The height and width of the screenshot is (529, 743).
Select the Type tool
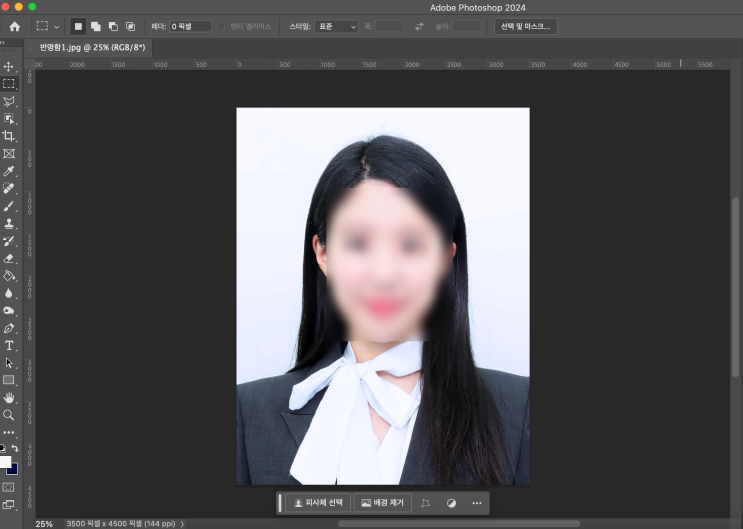[x=9, y=346]
